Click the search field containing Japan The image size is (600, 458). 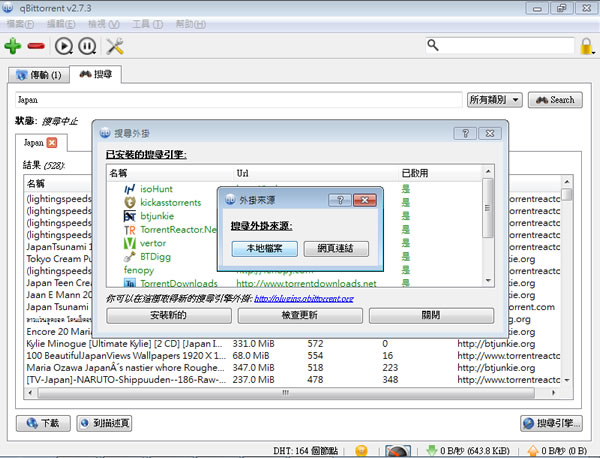(239, 100)
